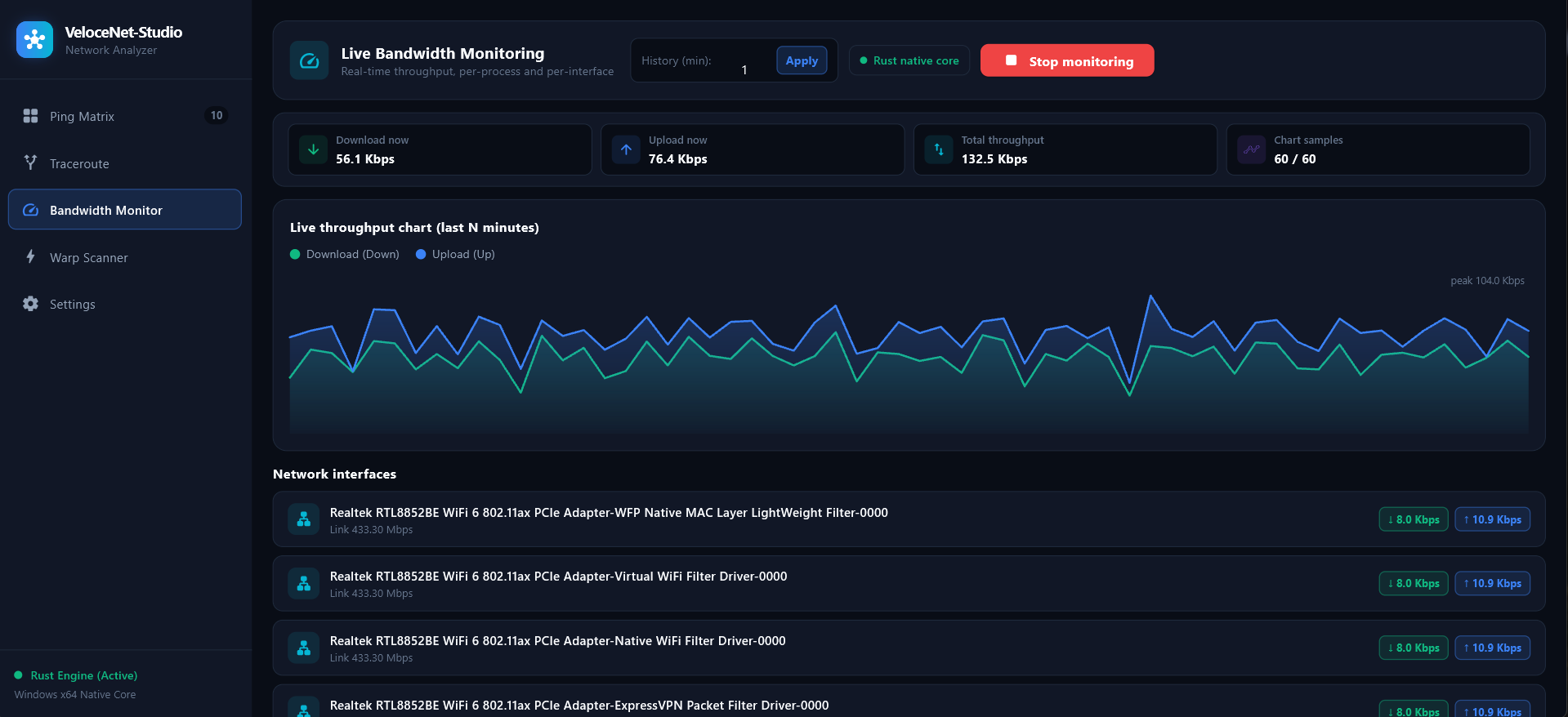The image size is (1568, 717).
Task: Click the Traceroute branch icon
Action: click(30, 163)
